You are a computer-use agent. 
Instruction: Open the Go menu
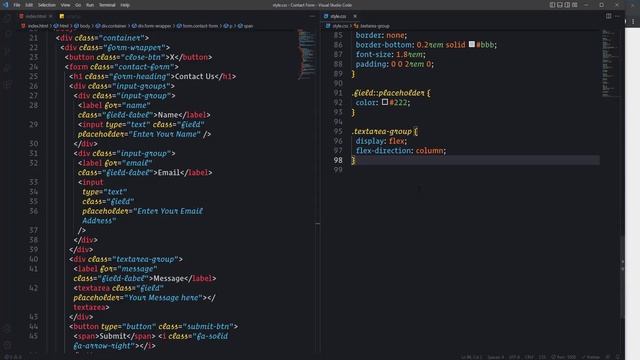coord(78,5)
